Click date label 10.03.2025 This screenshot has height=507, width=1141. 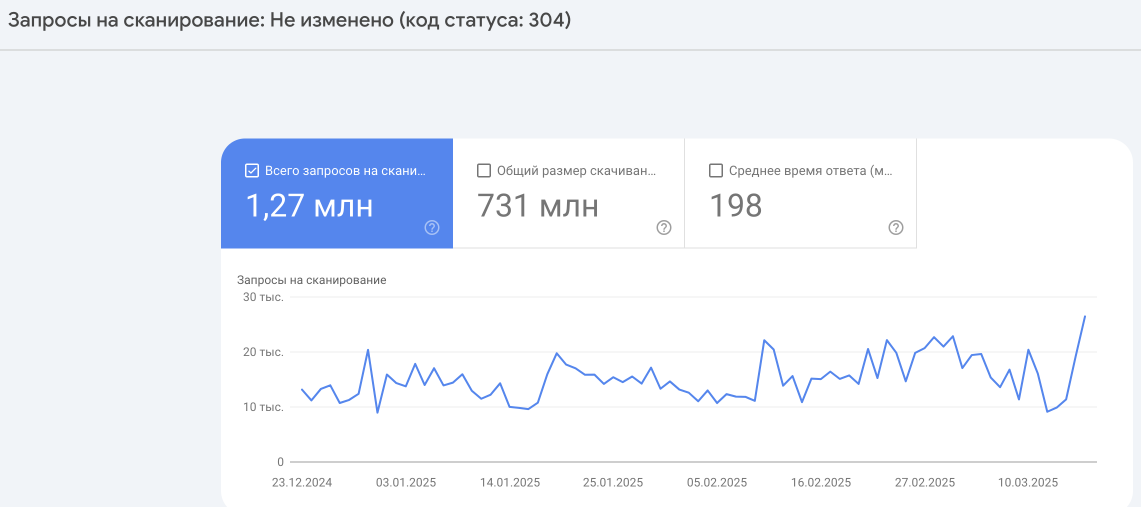point(1027,483)
